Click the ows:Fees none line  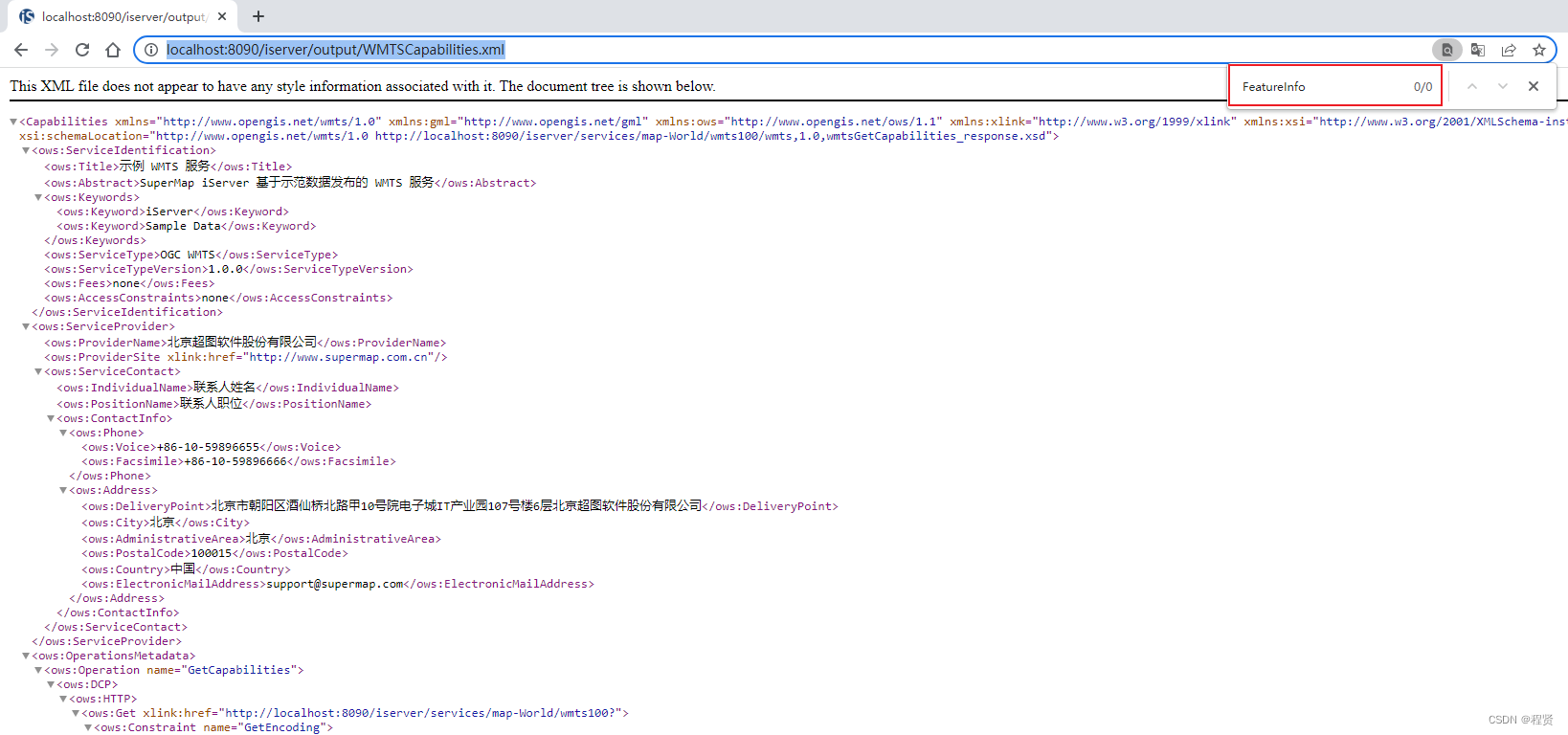click(129, 283)
